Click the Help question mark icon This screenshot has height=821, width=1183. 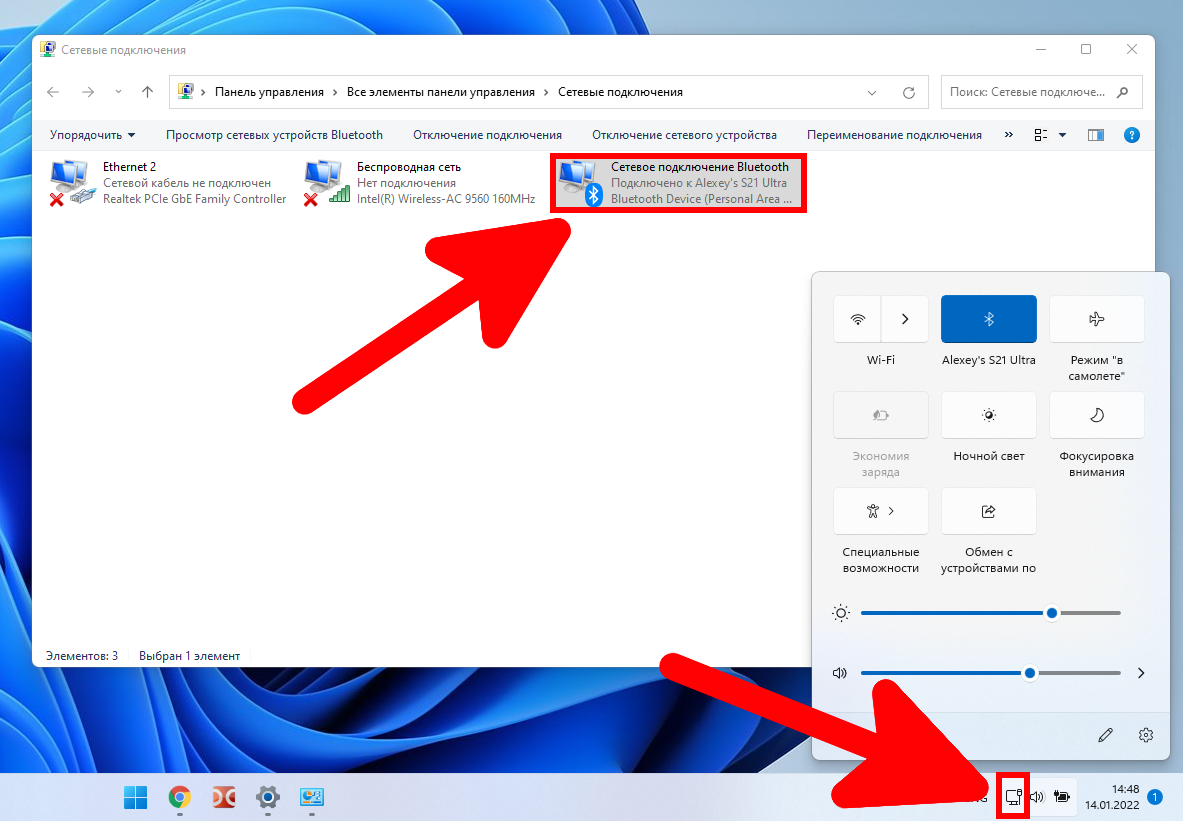pos(1132,135)
